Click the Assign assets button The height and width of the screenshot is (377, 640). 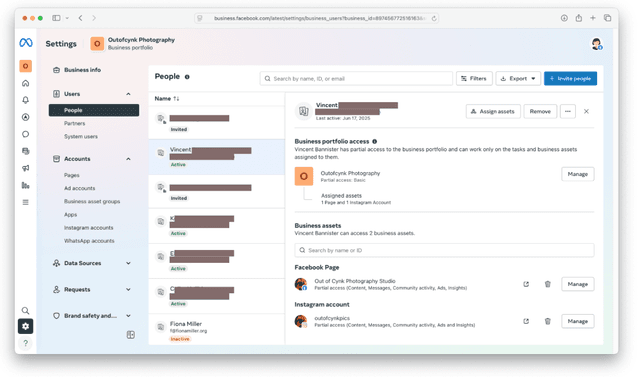click(x=493, y=111)
